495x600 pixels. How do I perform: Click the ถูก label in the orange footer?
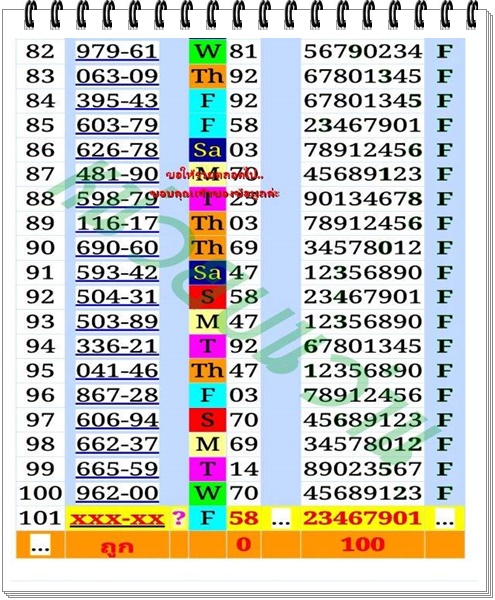117,545
